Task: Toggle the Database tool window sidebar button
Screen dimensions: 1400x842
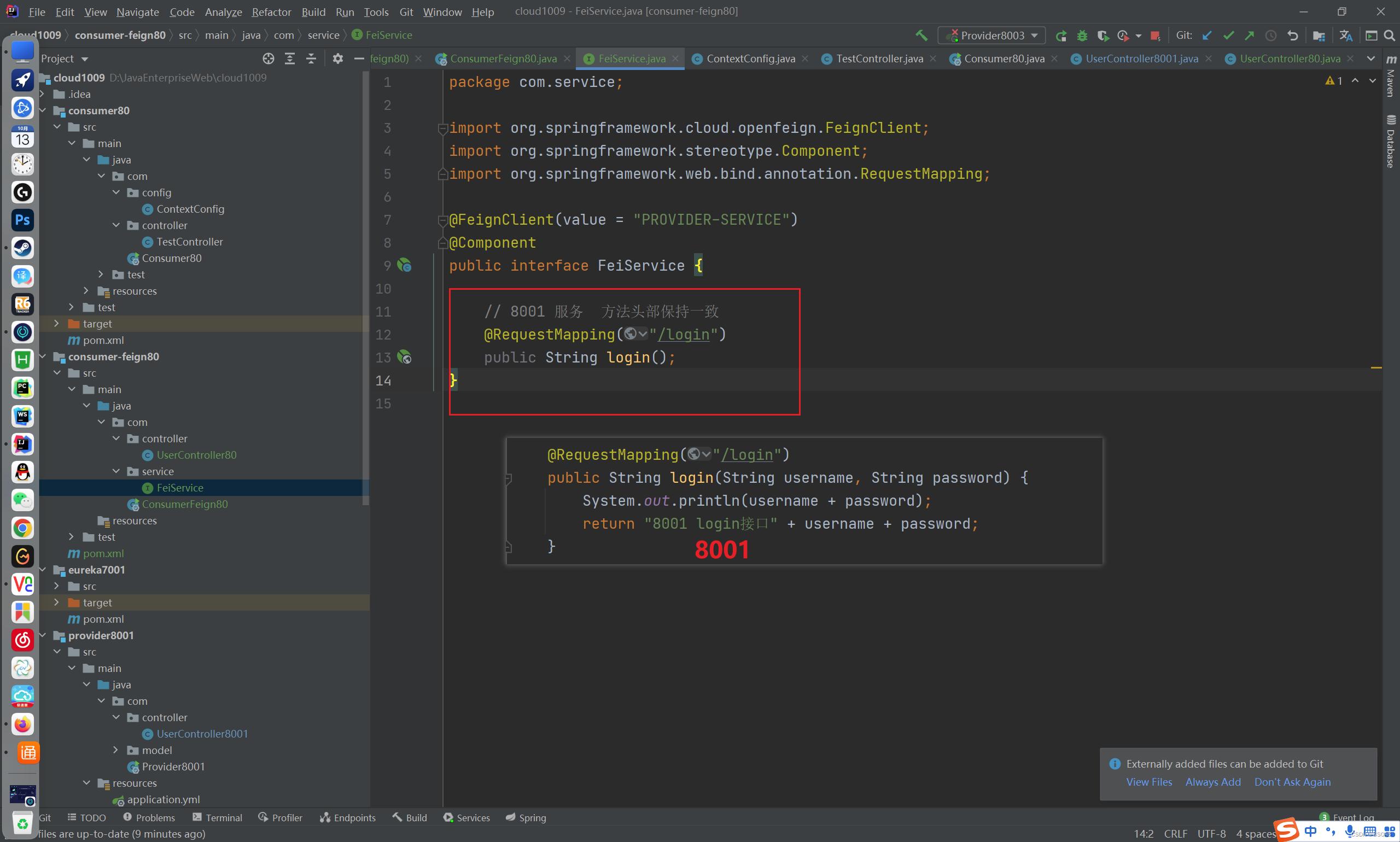Action: pyautogui.click(x=1390, y=142)
